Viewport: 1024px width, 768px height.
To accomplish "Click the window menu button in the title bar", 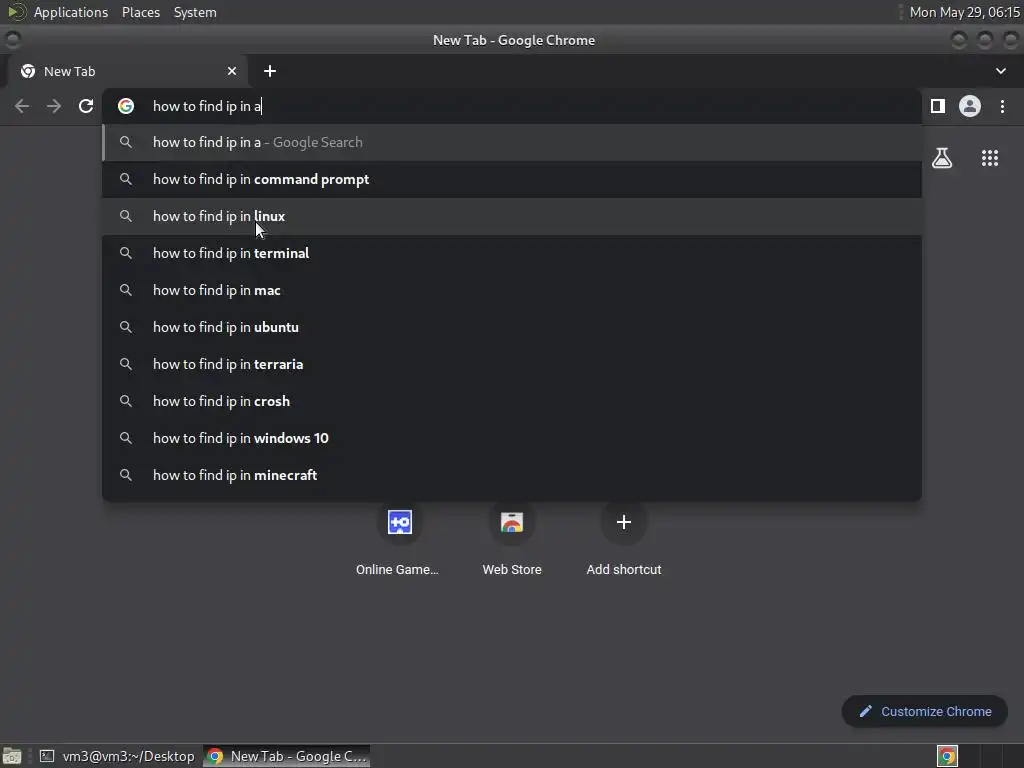I will (x=12, y=40).
